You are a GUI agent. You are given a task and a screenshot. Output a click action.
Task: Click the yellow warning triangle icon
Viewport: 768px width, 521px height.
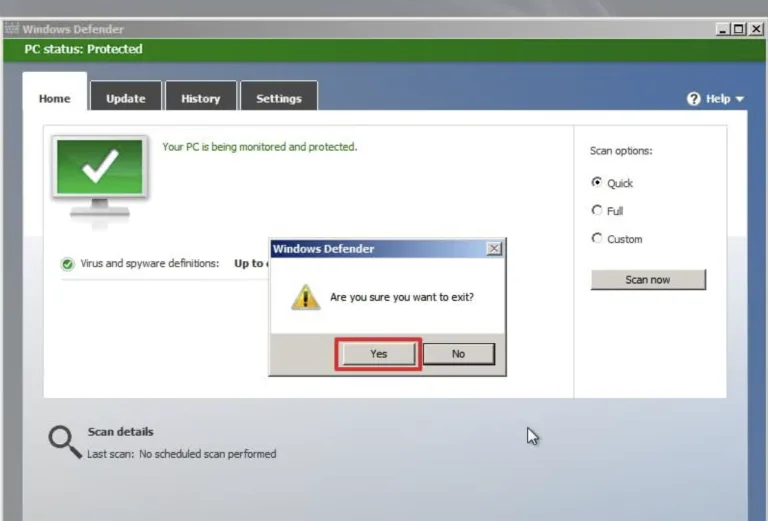pyautogui.click(x=306, y=297)
